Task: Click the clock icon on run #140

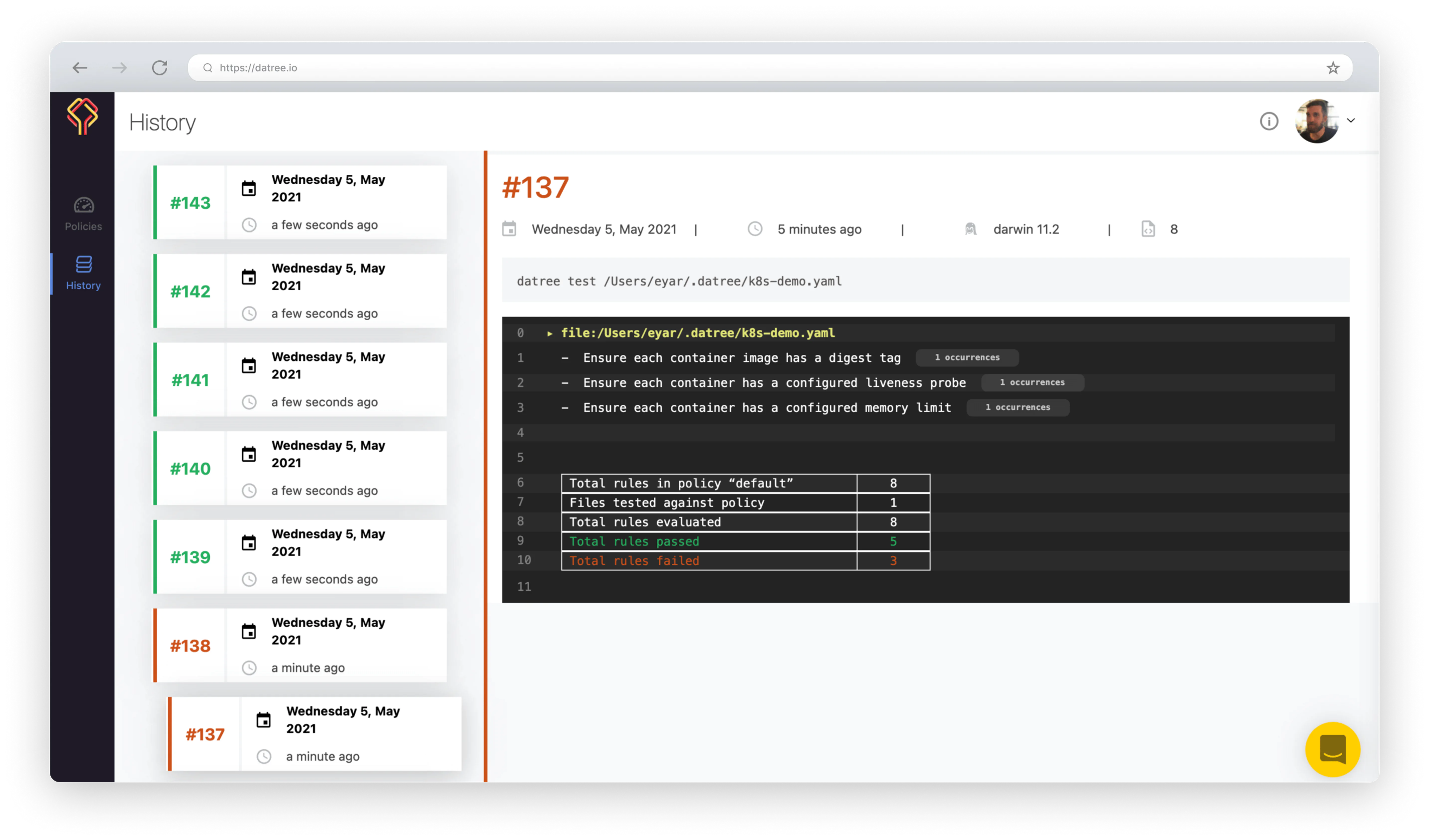Action: pyautogui.click(x=249, y=491)
